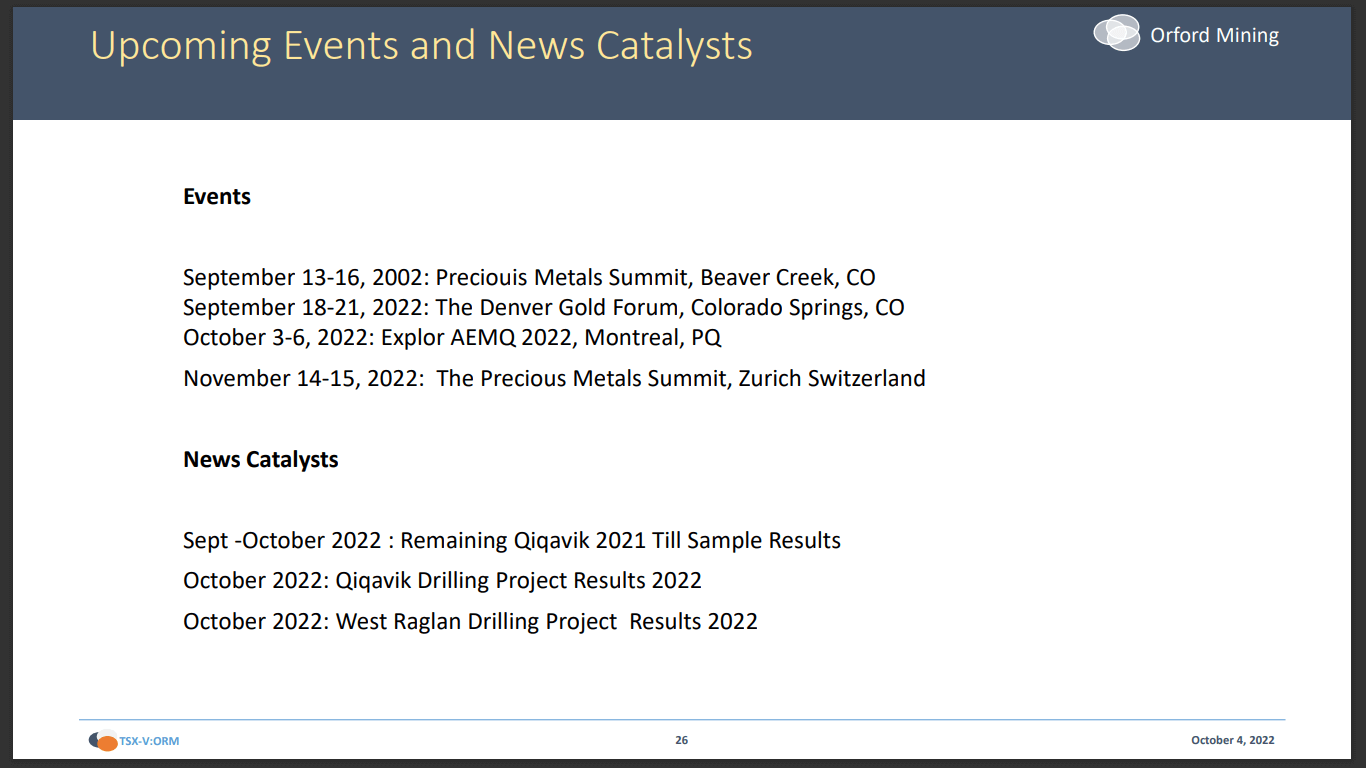Select the Qiqavik Drilling Project Results entry
This screenshot has width=1366, height=768.
[442, 580]
